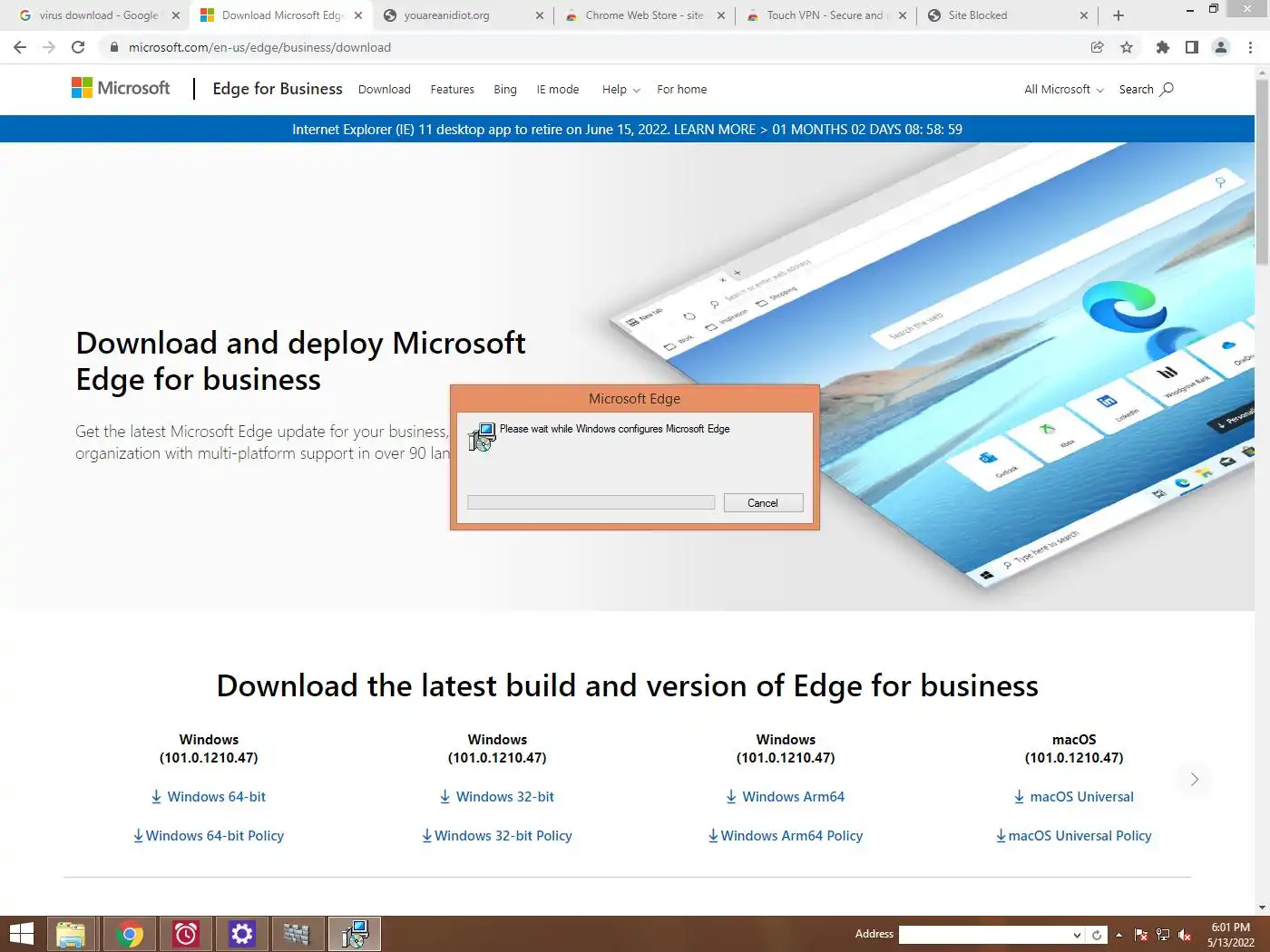Close the youareanidiot.org tab
1270x952 pixels.
540,15
